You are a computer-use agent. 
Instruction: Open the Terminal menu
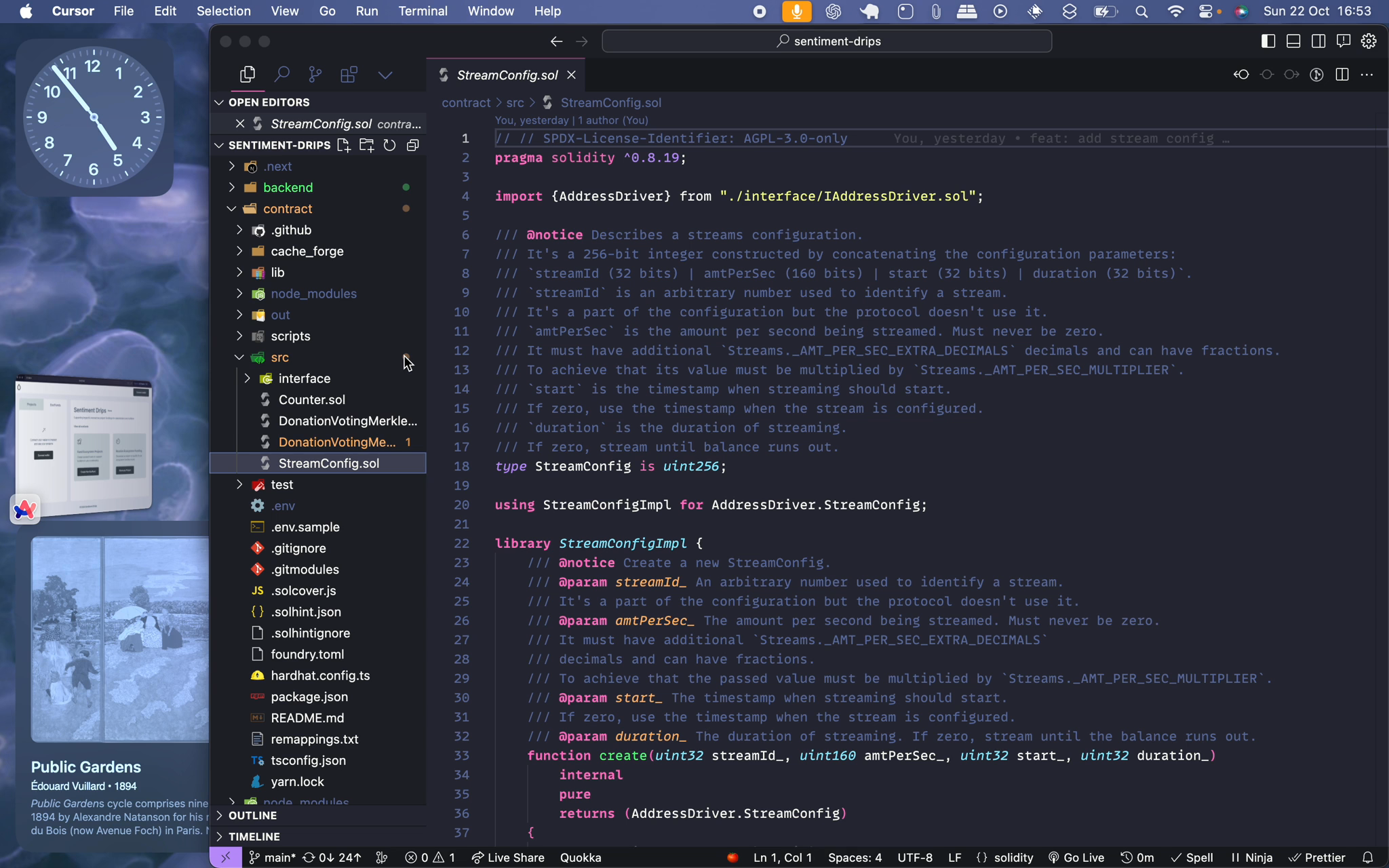click(x=423, y=11)
